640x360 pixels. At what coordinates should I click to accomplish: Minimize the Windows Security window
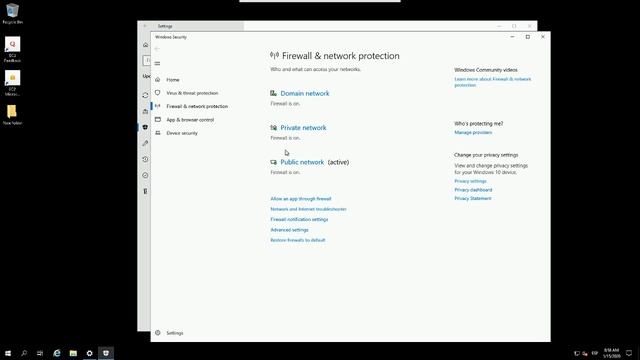512,37
